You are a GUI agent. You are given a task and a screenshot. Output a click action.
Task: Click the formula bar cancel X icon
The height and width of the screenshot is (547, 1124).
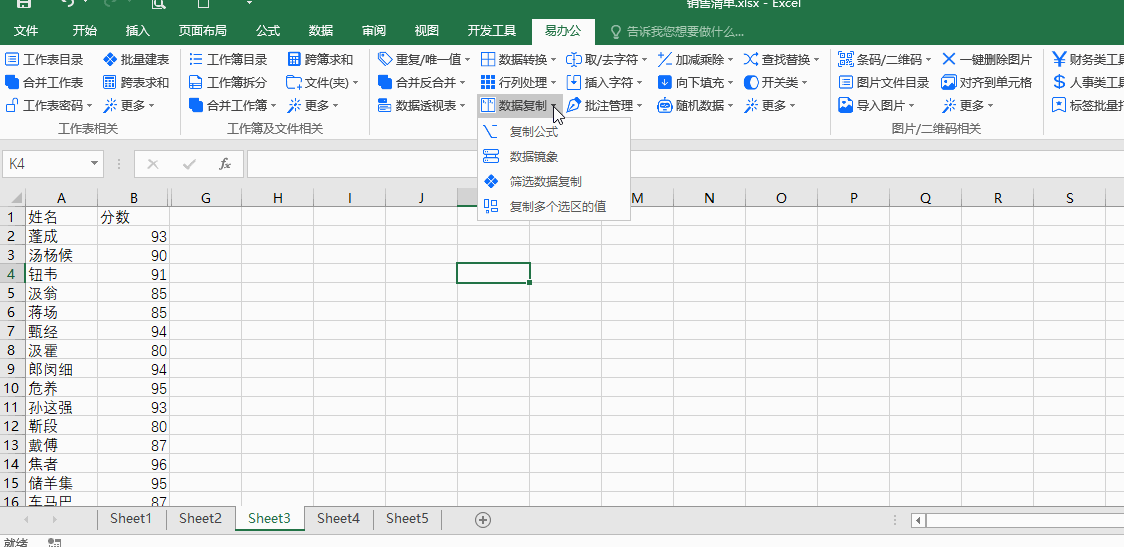[153, 164]
